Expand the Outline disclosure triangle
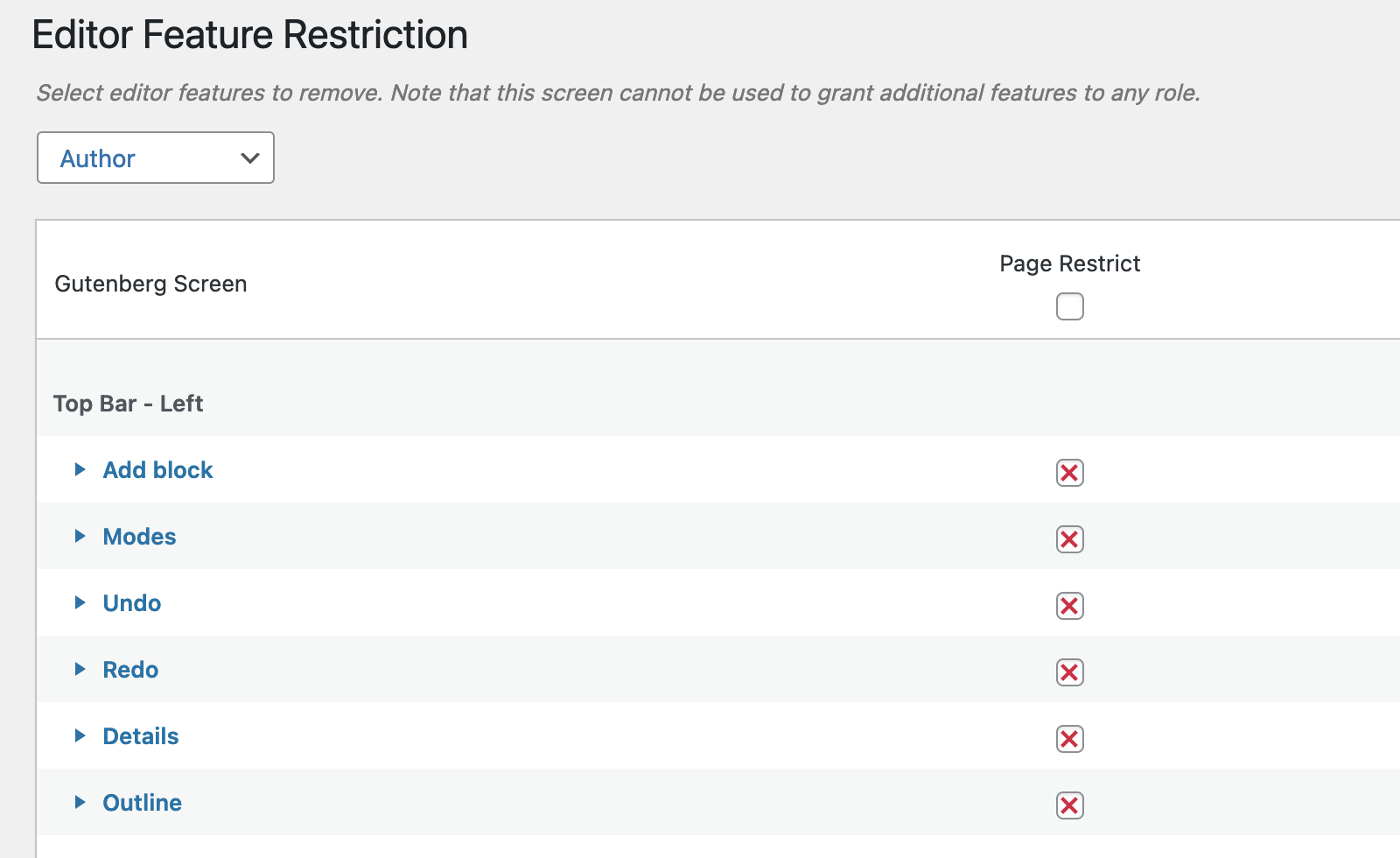Screen dimensions: 1400x858 pos(80,802)
